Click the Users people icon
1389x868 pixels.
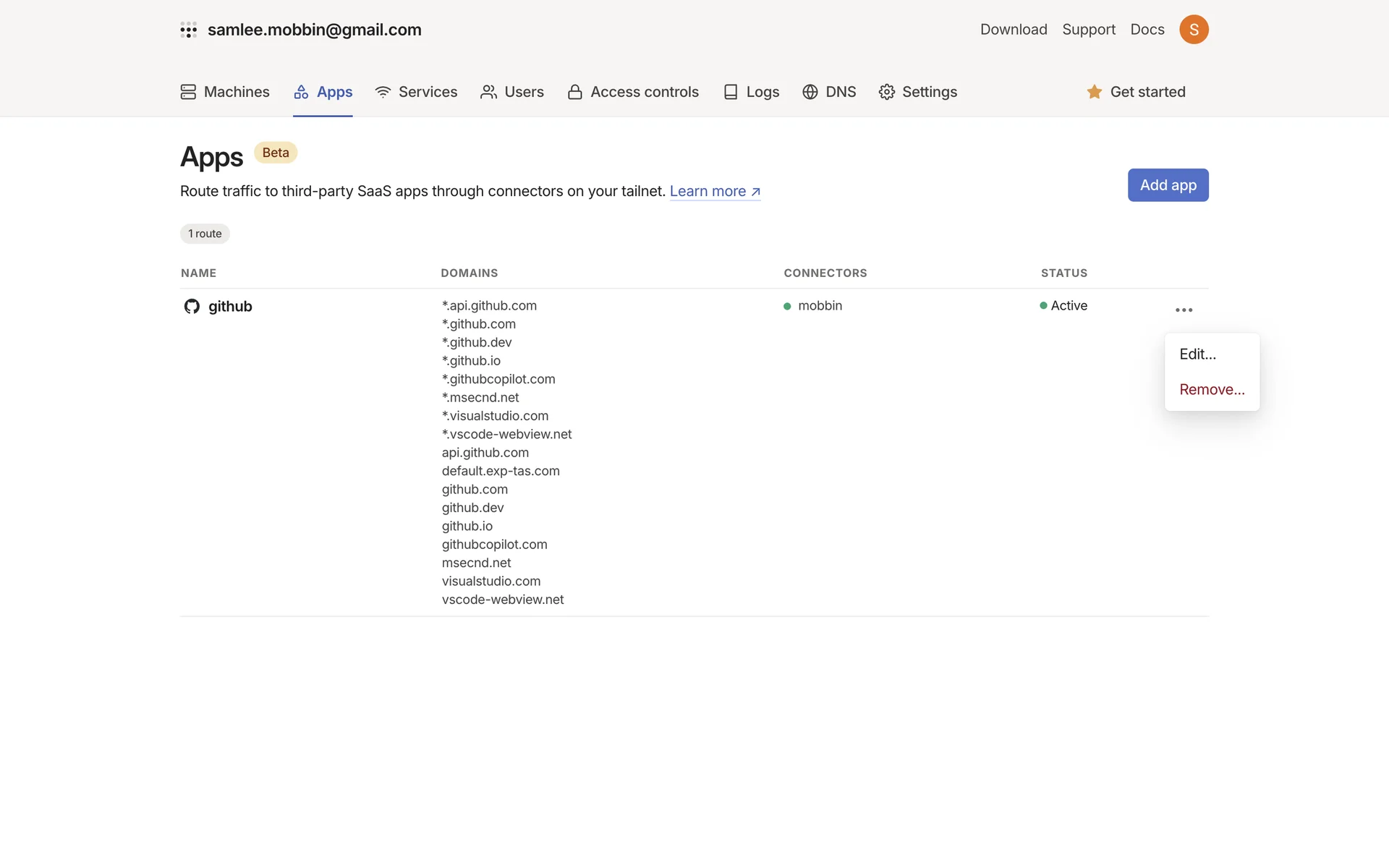point(488,92)
